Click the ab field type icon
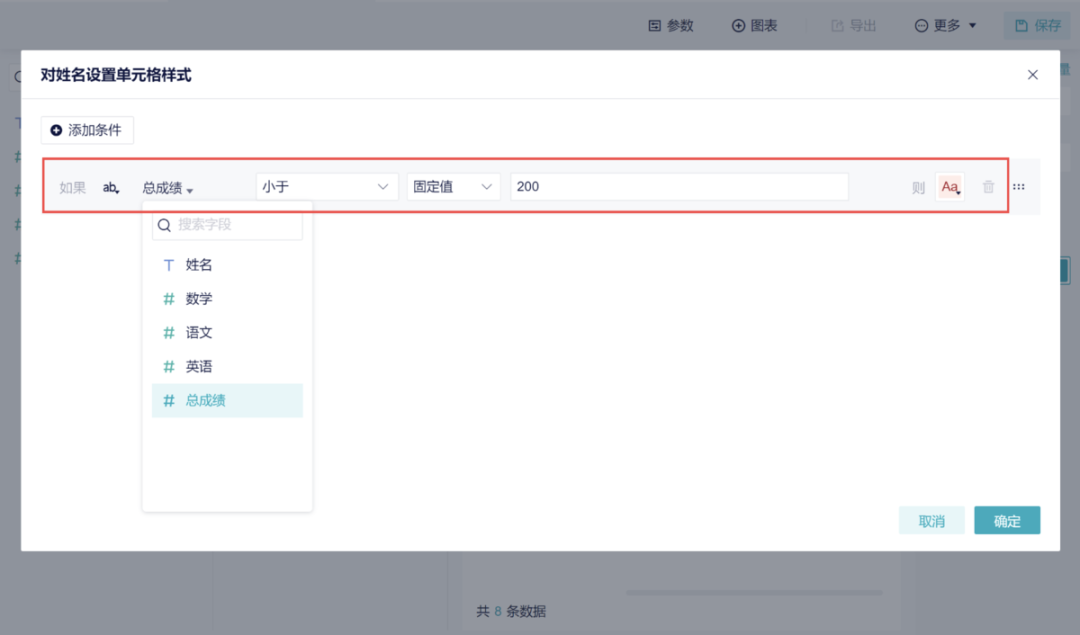 tap(111, 187)
